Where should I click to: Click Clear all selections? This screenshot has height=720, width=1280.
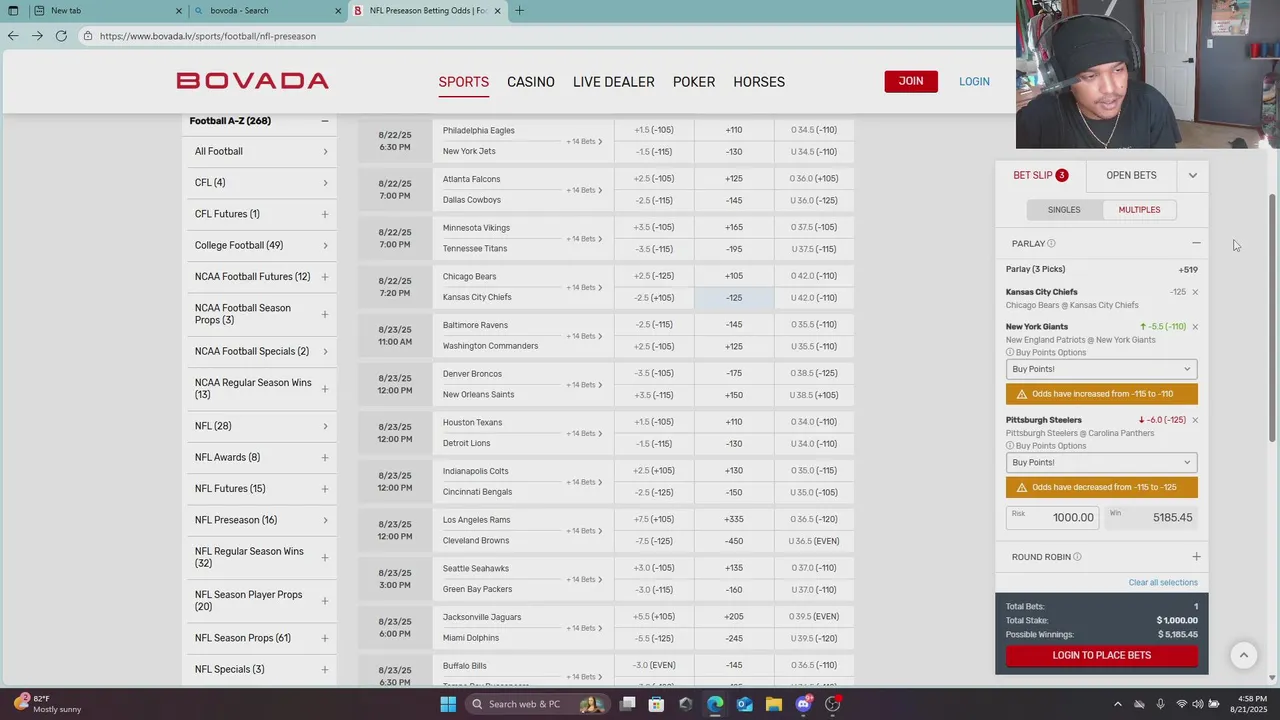[x=1163, y=582]
